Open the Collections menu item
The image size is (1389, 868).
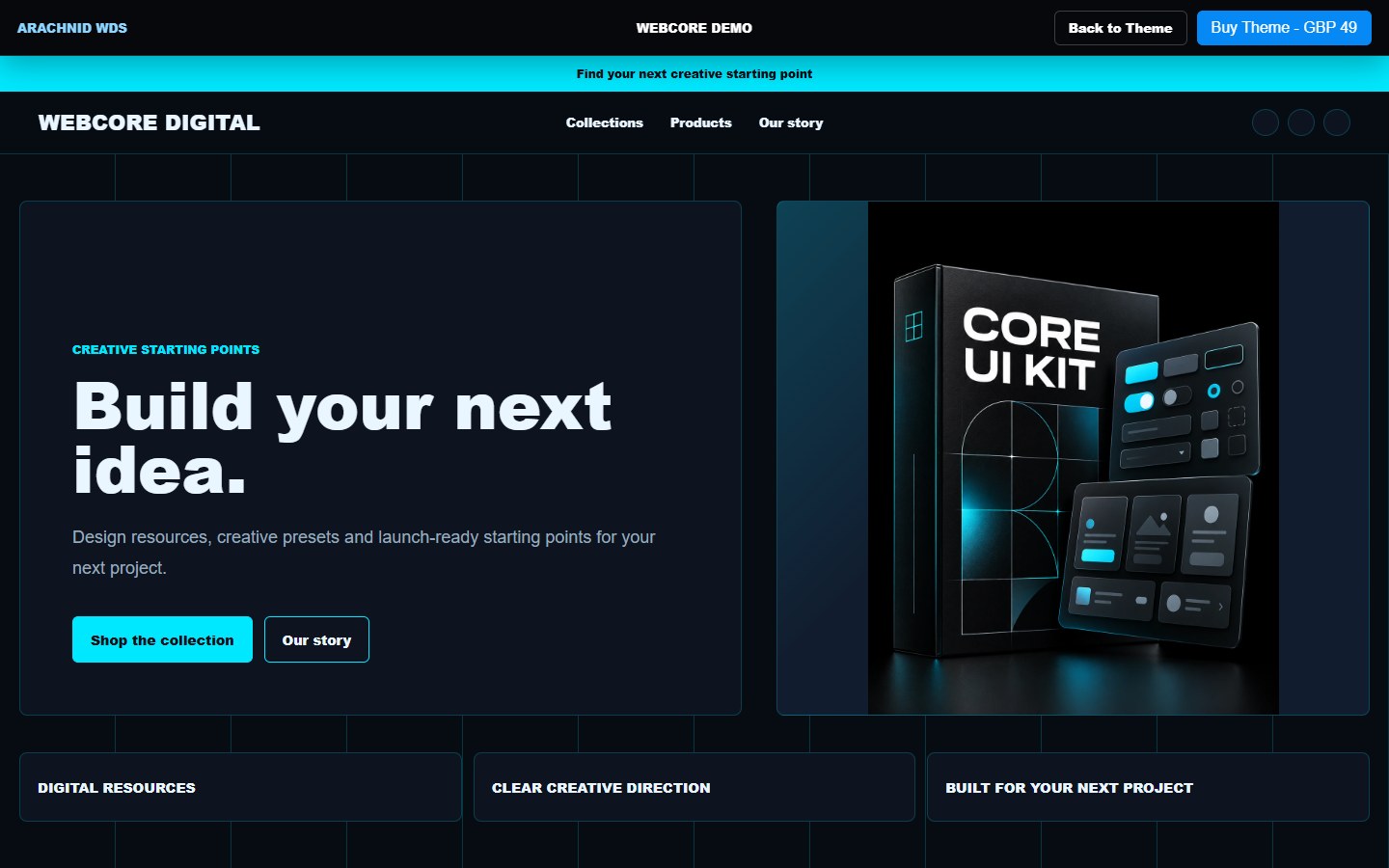[x=604, y=122]
